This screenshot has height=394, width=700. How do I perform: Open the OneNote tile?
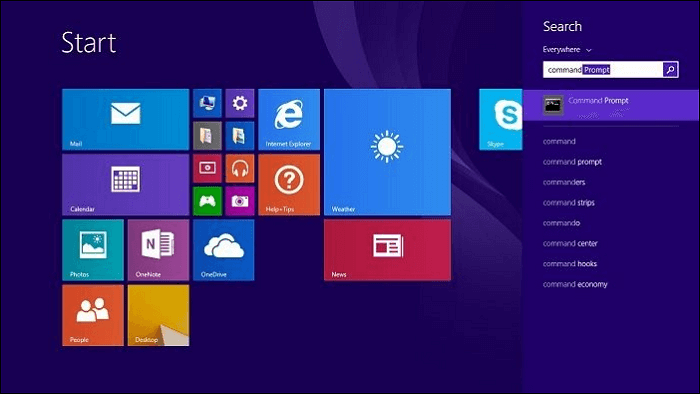click(x=158, y=250)
